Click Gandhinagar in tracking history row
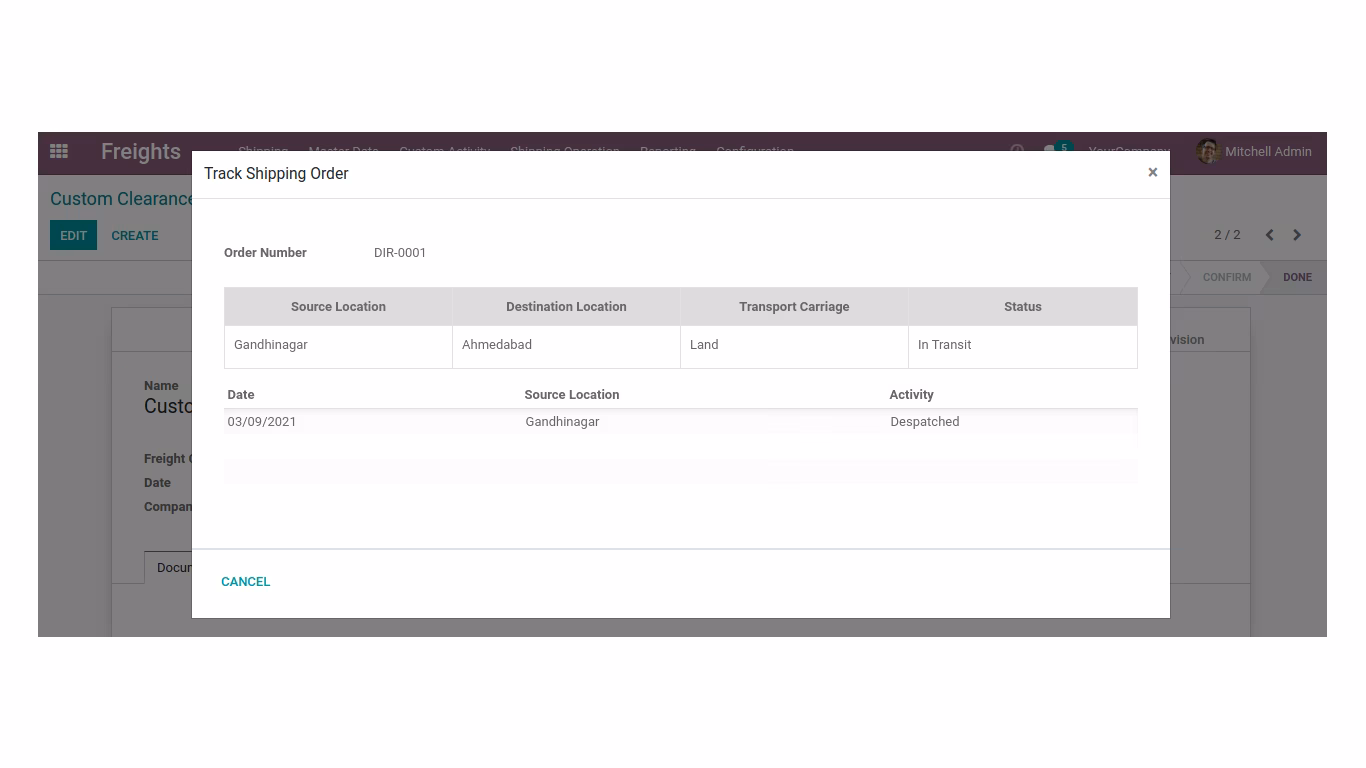The image size is (1366, 768). (562, 422)
